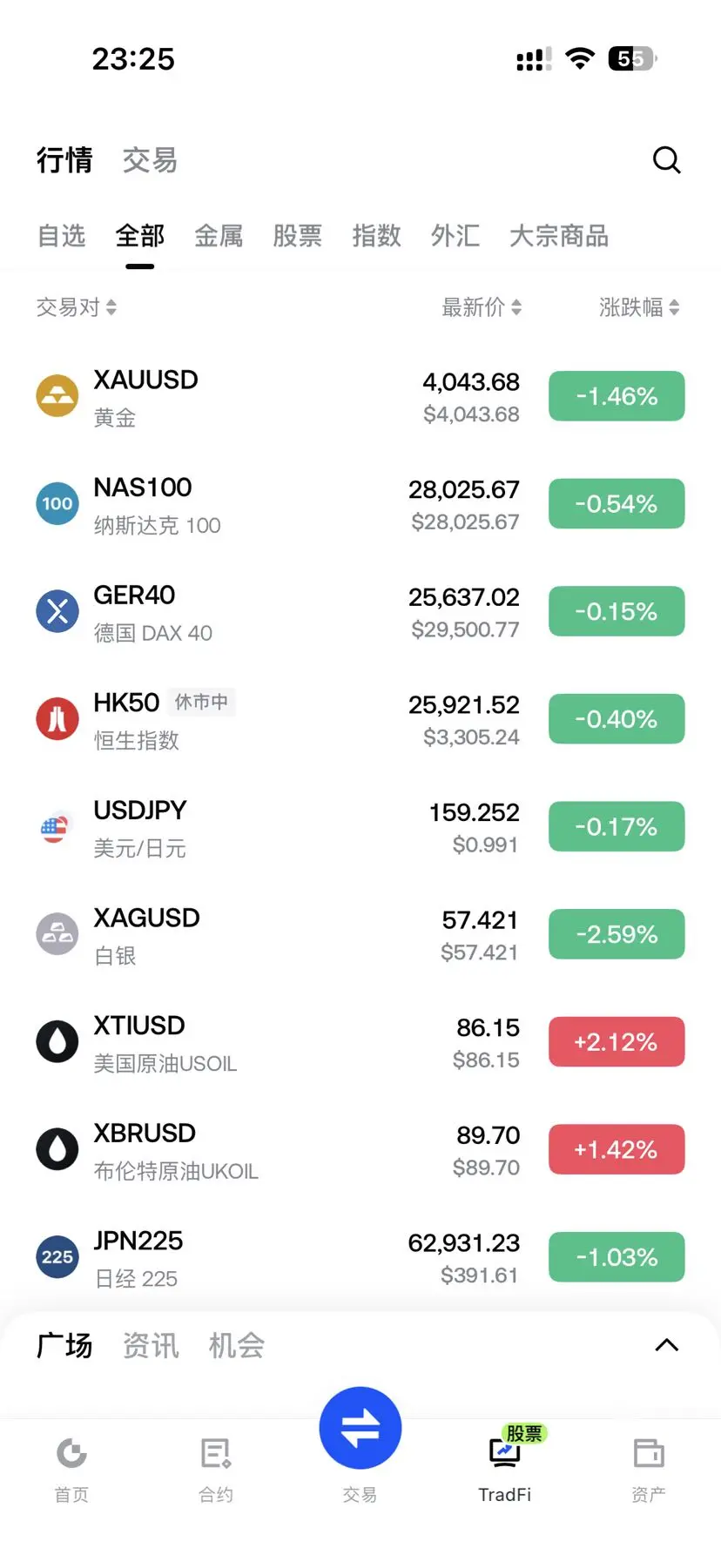Viewport: 721px width, 1568px height.
Task: Sort list by 交易对 column
Action: 77,307
